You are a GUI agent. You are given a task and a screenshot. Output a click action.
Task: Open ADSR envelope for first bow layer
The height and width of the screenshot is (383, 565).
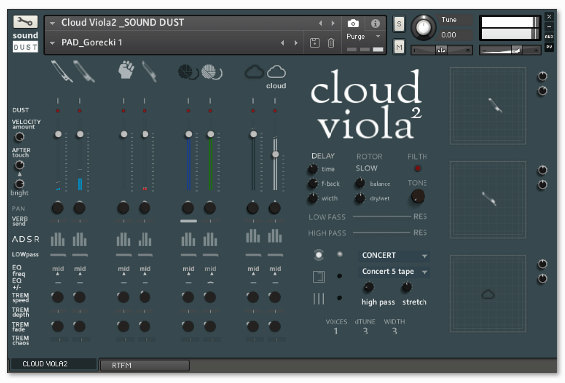click(x=58, y=239)
